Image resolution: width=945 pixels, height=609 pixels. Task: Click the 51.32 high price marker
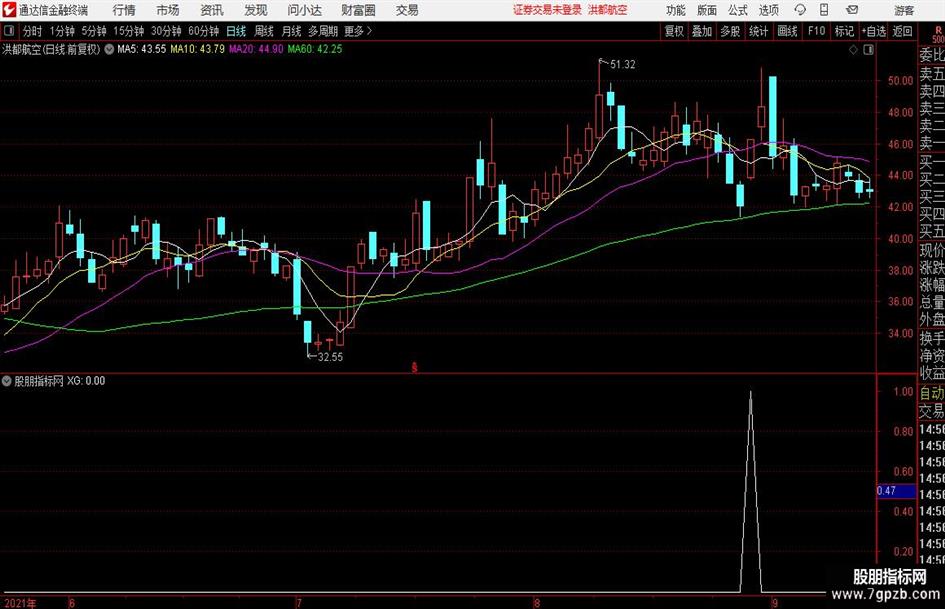click(x=622, y=65)
